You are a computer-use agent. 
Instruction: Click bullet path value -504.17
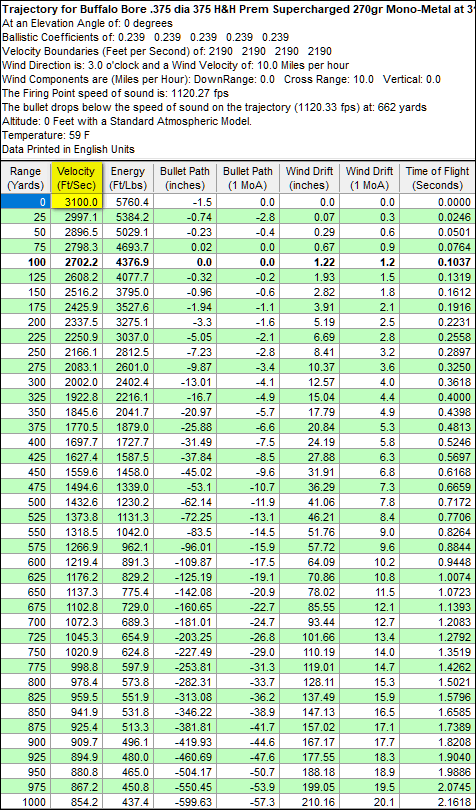(x=185, y=771)
